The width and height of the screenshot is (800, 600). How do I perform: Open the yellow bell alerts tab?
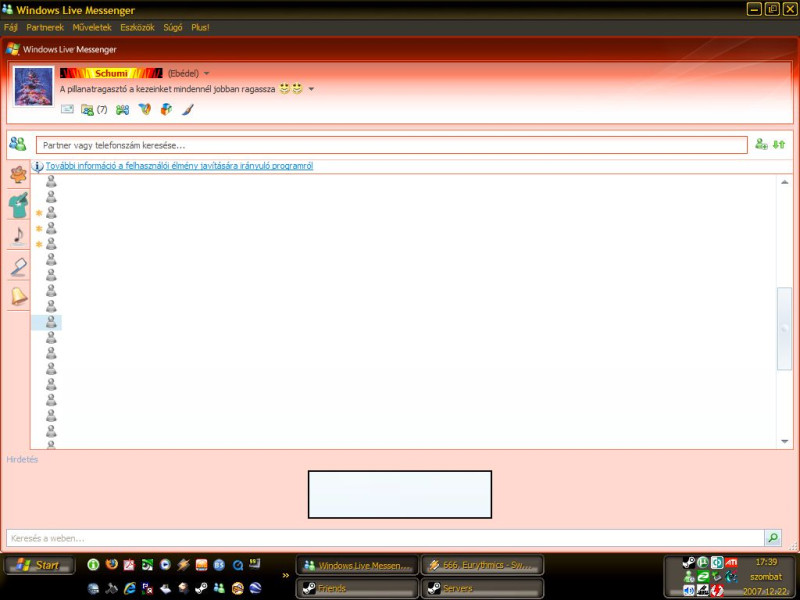tap(18, 296)
